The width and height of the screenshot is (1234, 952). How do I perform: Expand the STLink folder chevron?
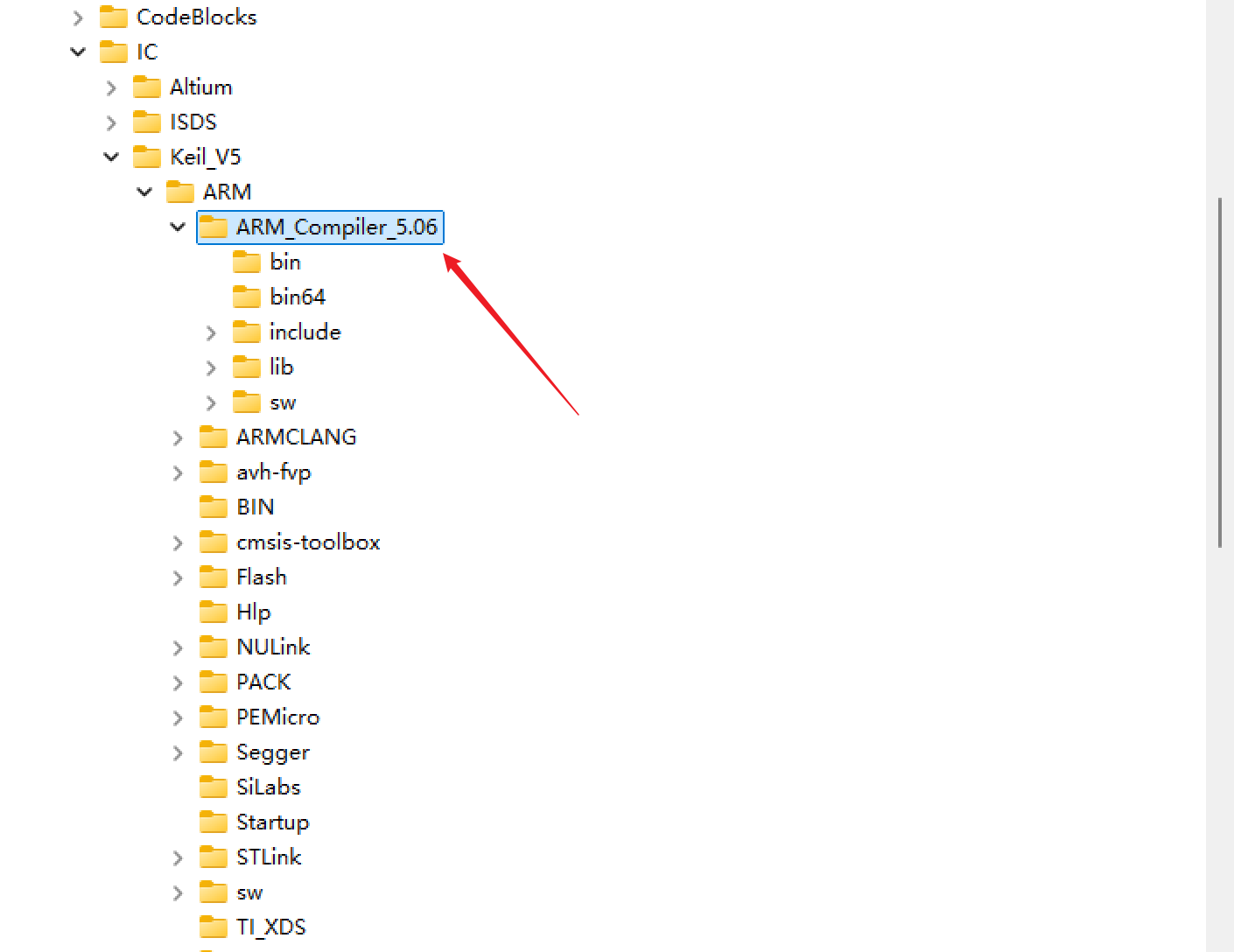pos(178,857)
